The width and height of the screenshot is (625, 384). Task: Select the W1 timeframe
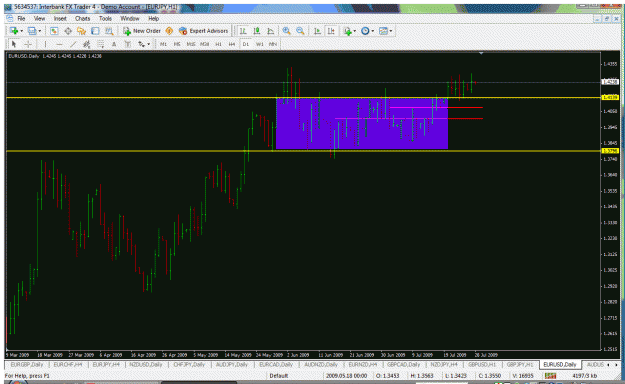(259, 44)
